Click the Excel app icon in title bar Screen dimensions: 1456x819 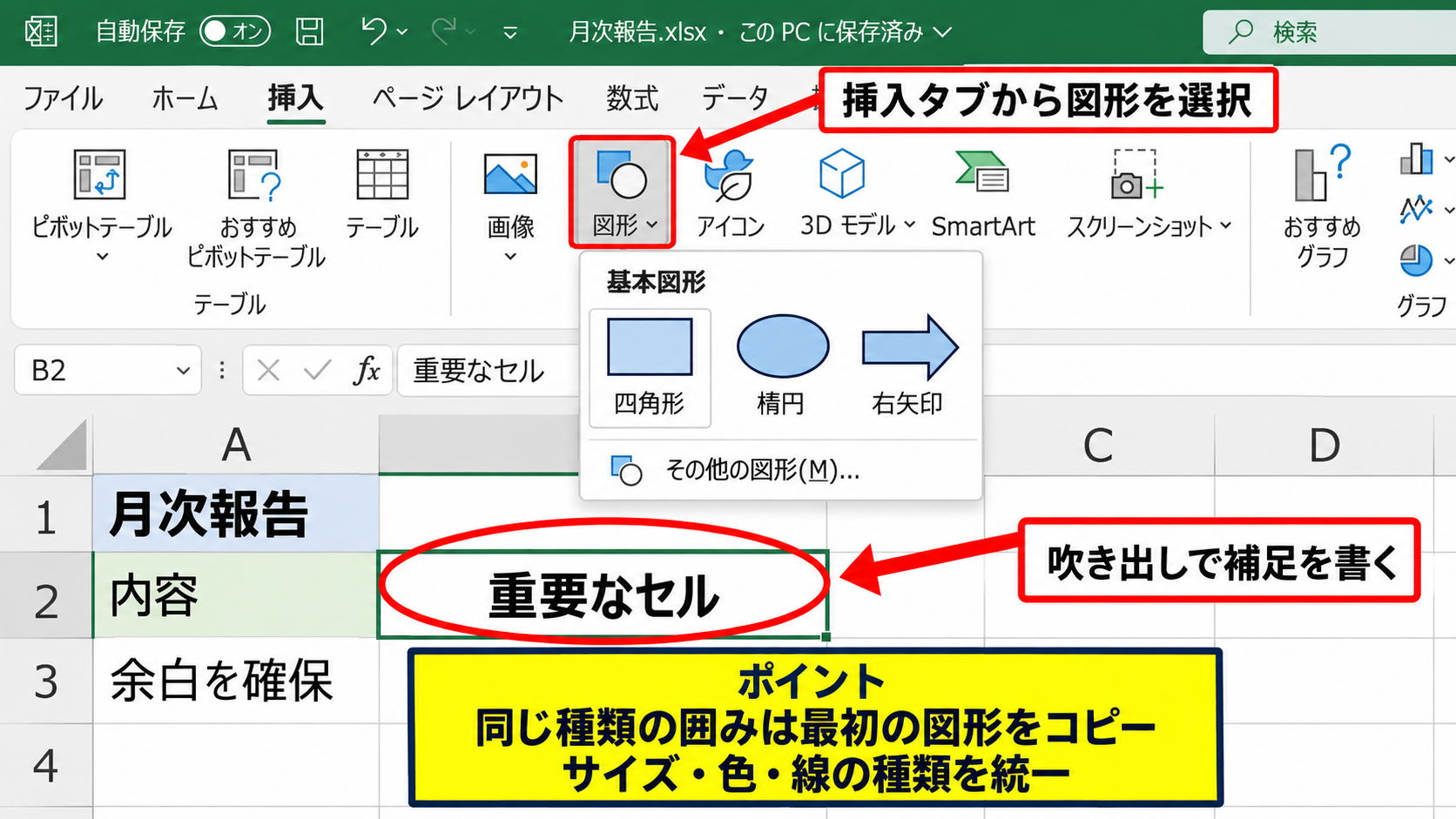coord(41,32)
